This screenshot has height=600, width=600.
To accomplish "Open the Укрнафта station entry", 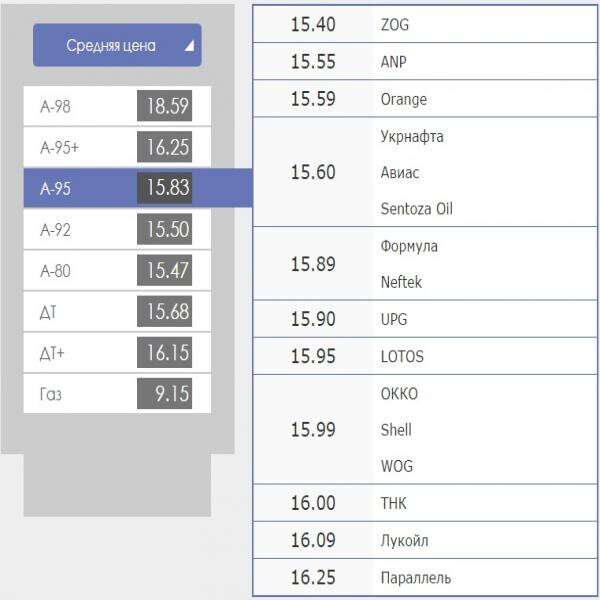I will pyautogui.click(x=412, y=137).
